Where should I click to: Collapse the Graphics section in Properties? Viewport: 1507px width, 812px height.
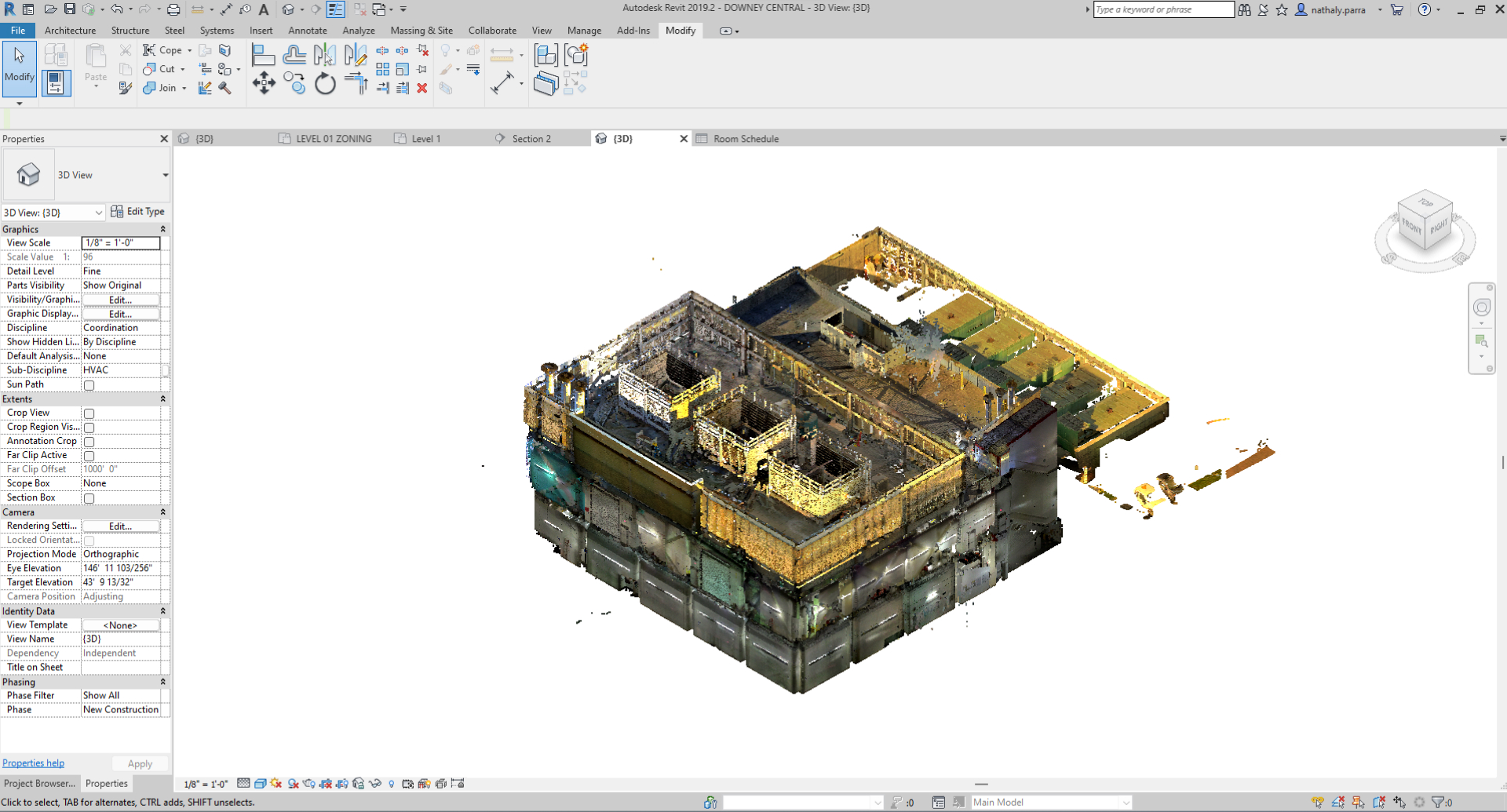point(162,229)
